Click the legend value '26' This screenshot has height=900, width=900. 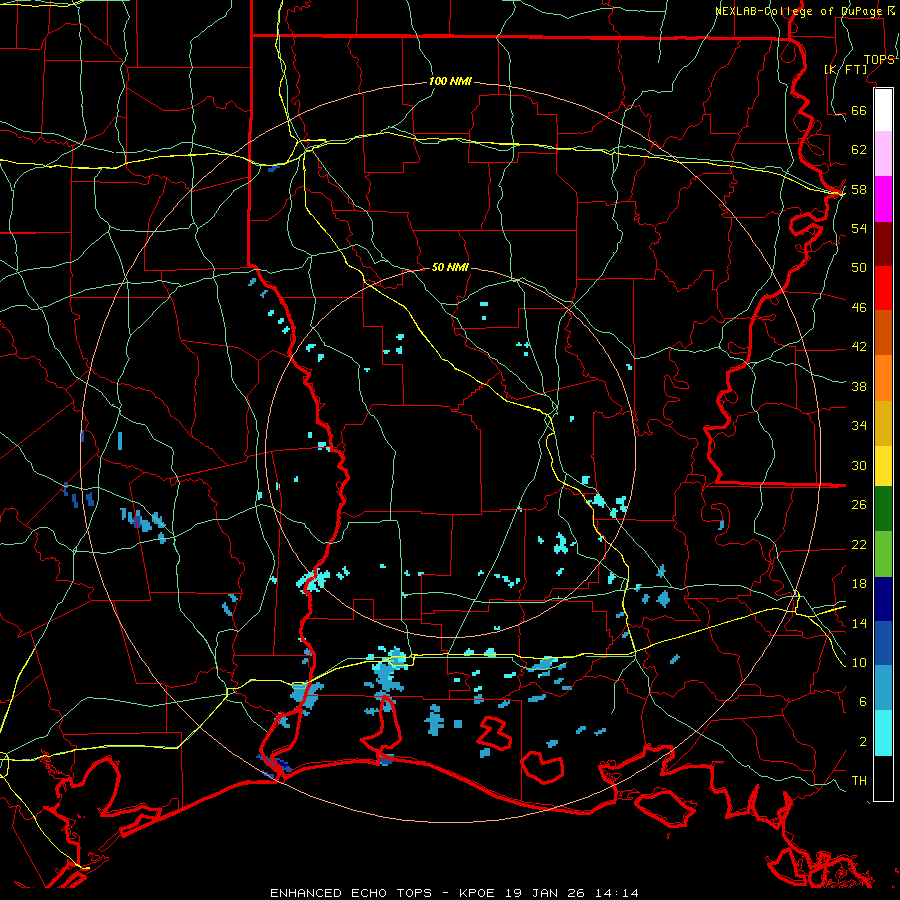(x=859, y=505)
